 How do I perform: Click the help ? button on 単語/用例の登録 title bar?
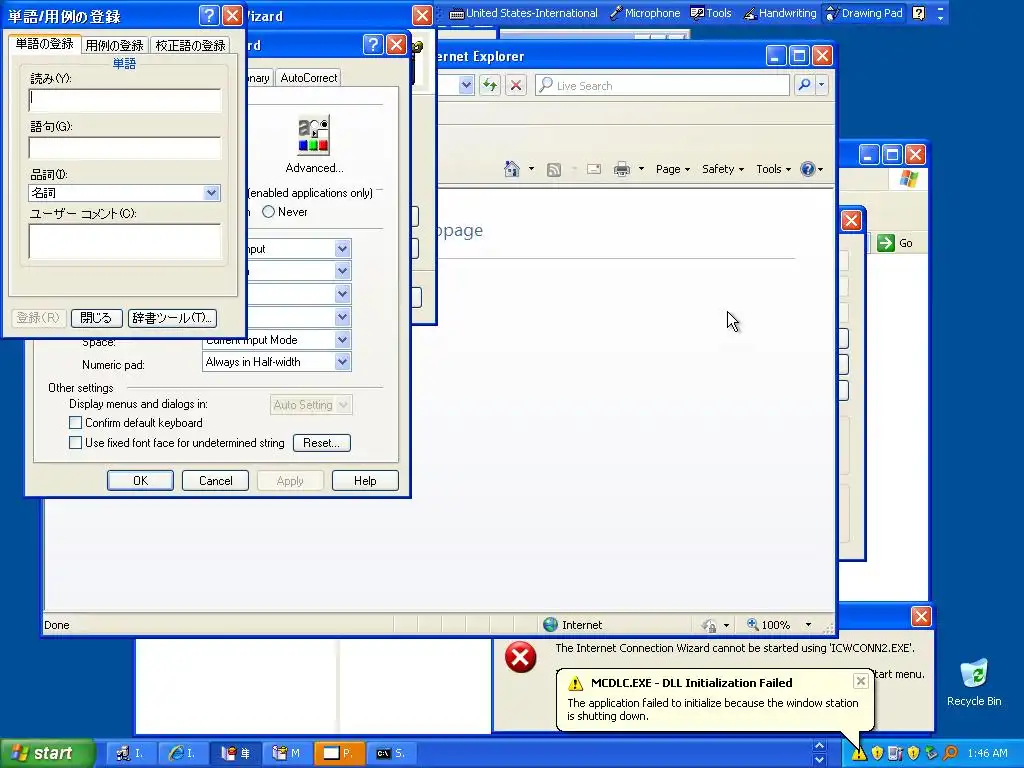208,15
